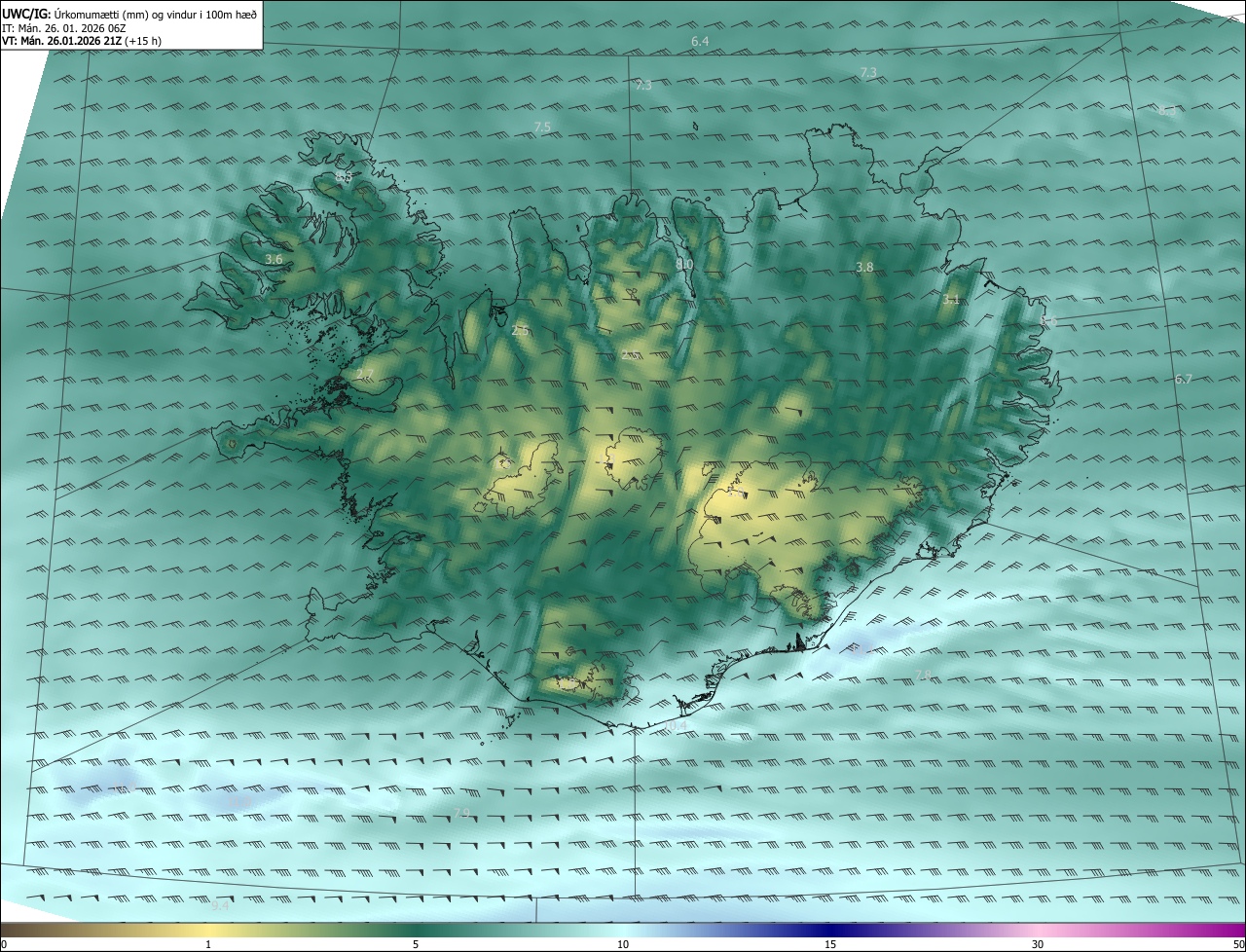This screenshot has width=1246, height=952.
Task: Click the 0 tick label on the color scale
Action: tap(4, 944)
